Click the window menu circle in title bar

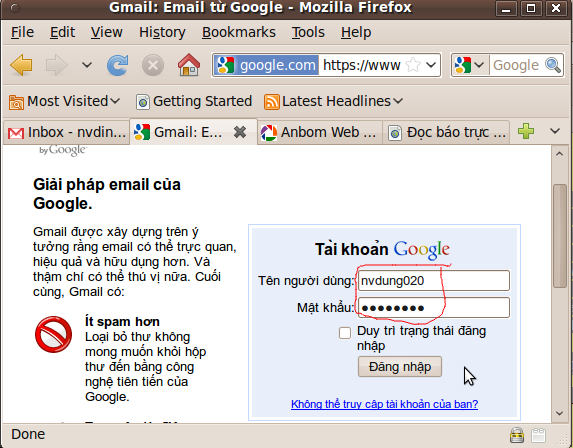point(15,8)
